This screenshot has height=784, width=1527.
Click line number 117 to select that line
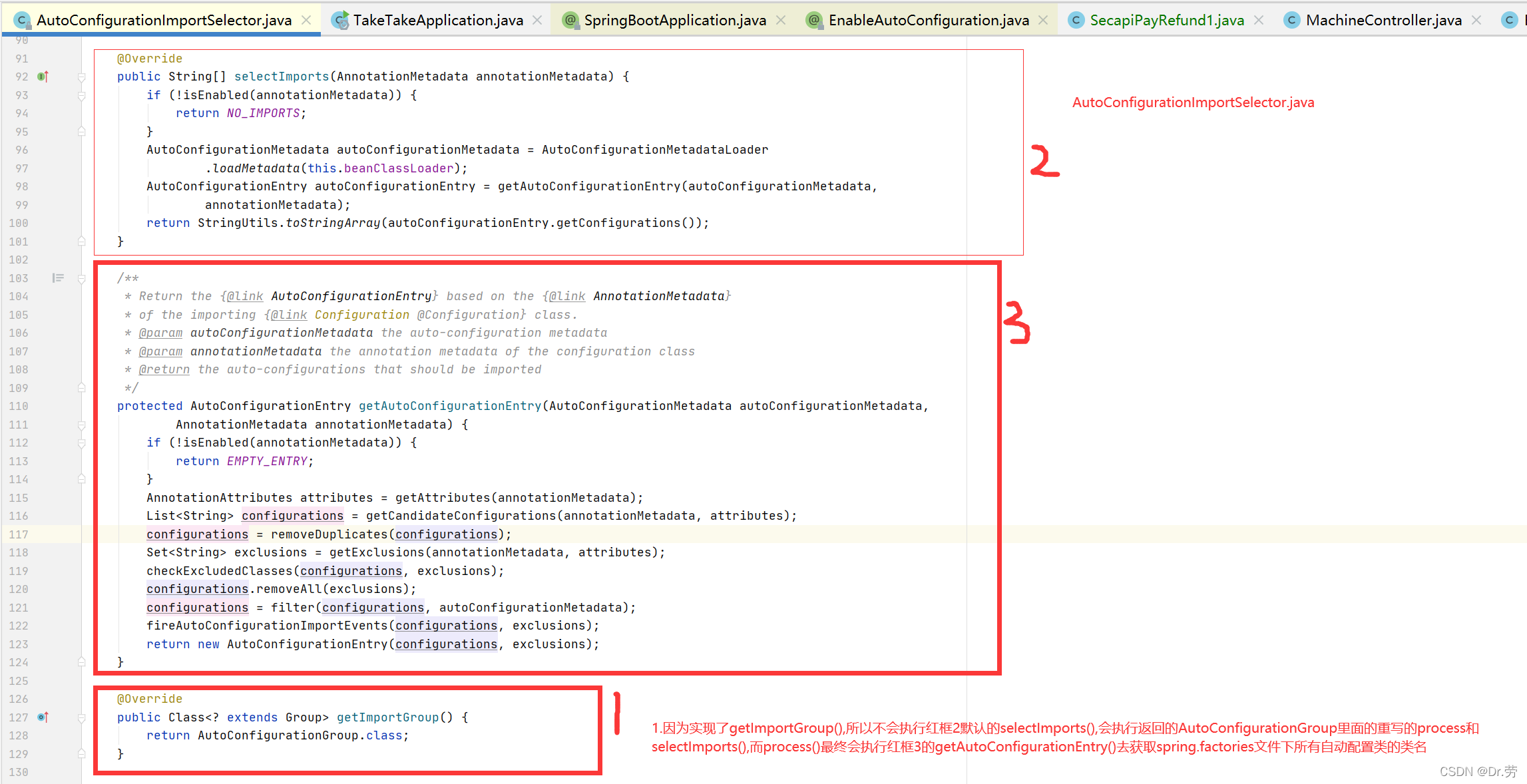(x=18, y=534)
